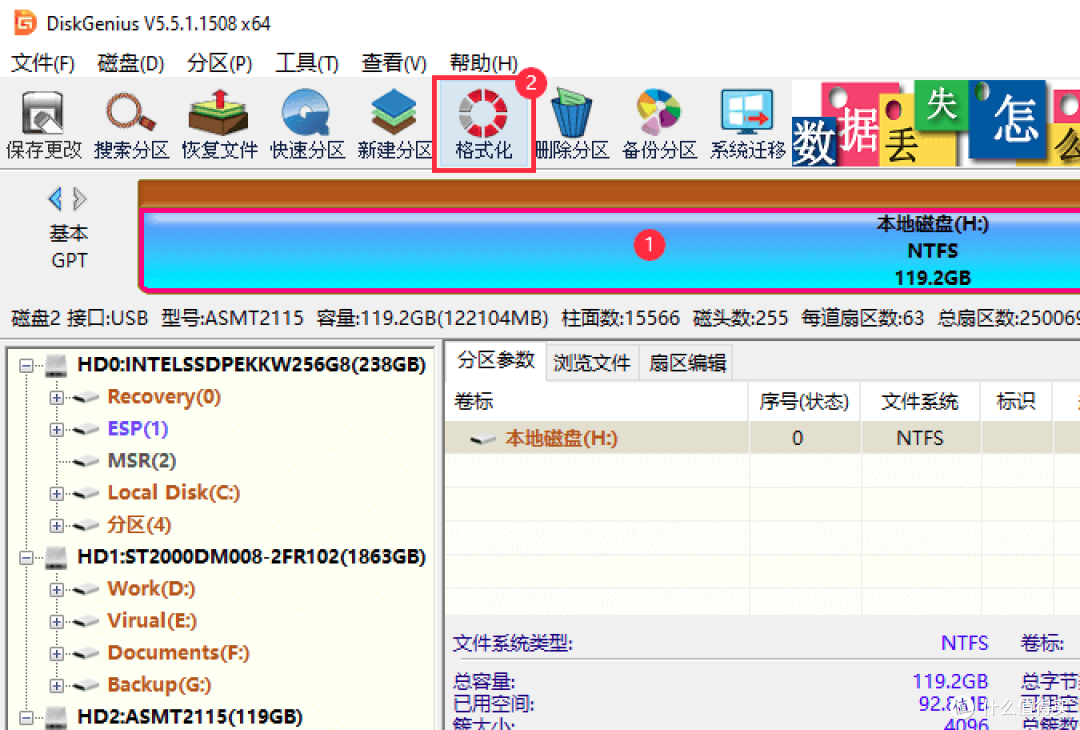Expand the Work(D:) partition node
1080x730 pixels.
coord(56,590)
